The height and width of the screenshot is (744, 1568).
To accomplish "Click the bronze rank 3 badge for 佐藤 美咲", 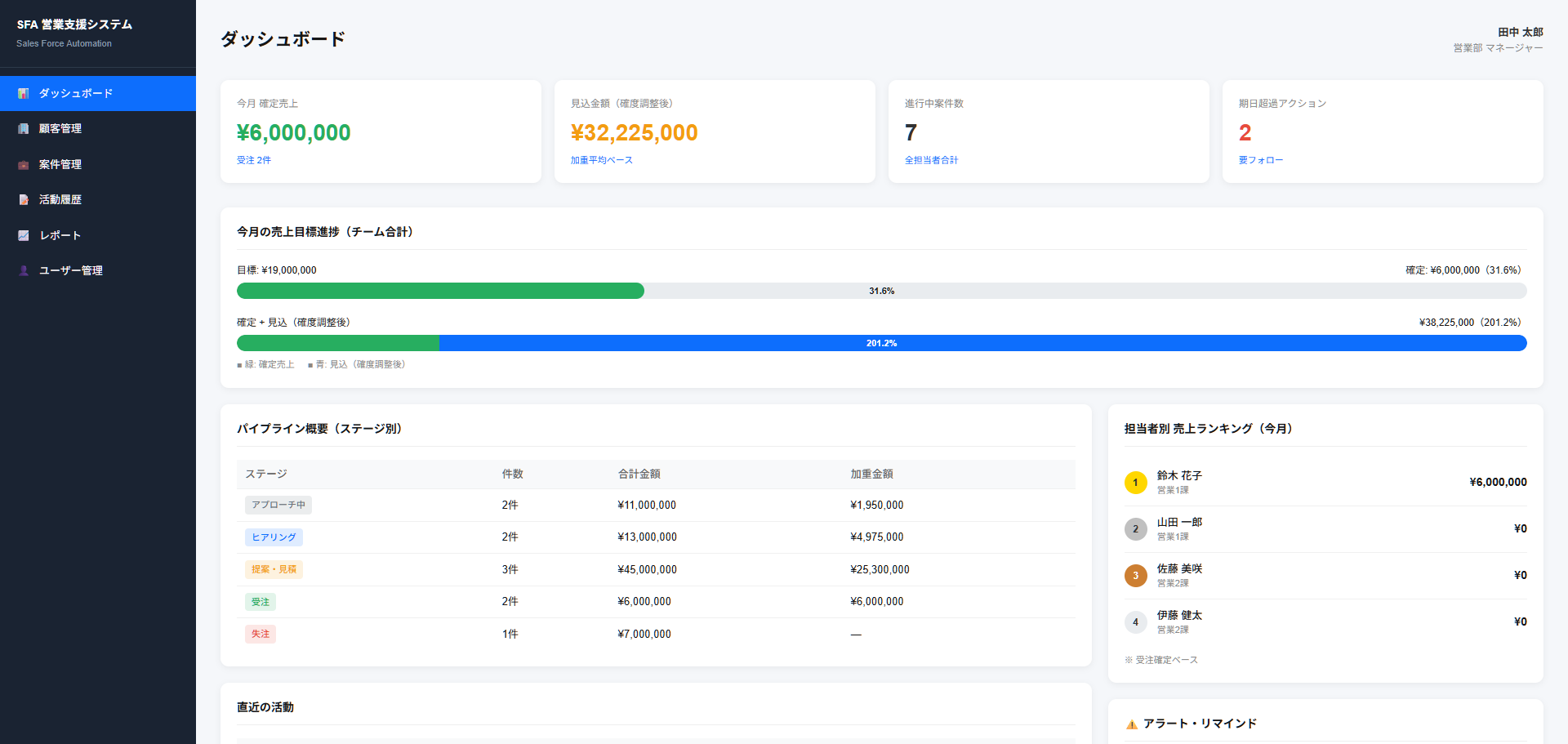I will [1135, 576].
